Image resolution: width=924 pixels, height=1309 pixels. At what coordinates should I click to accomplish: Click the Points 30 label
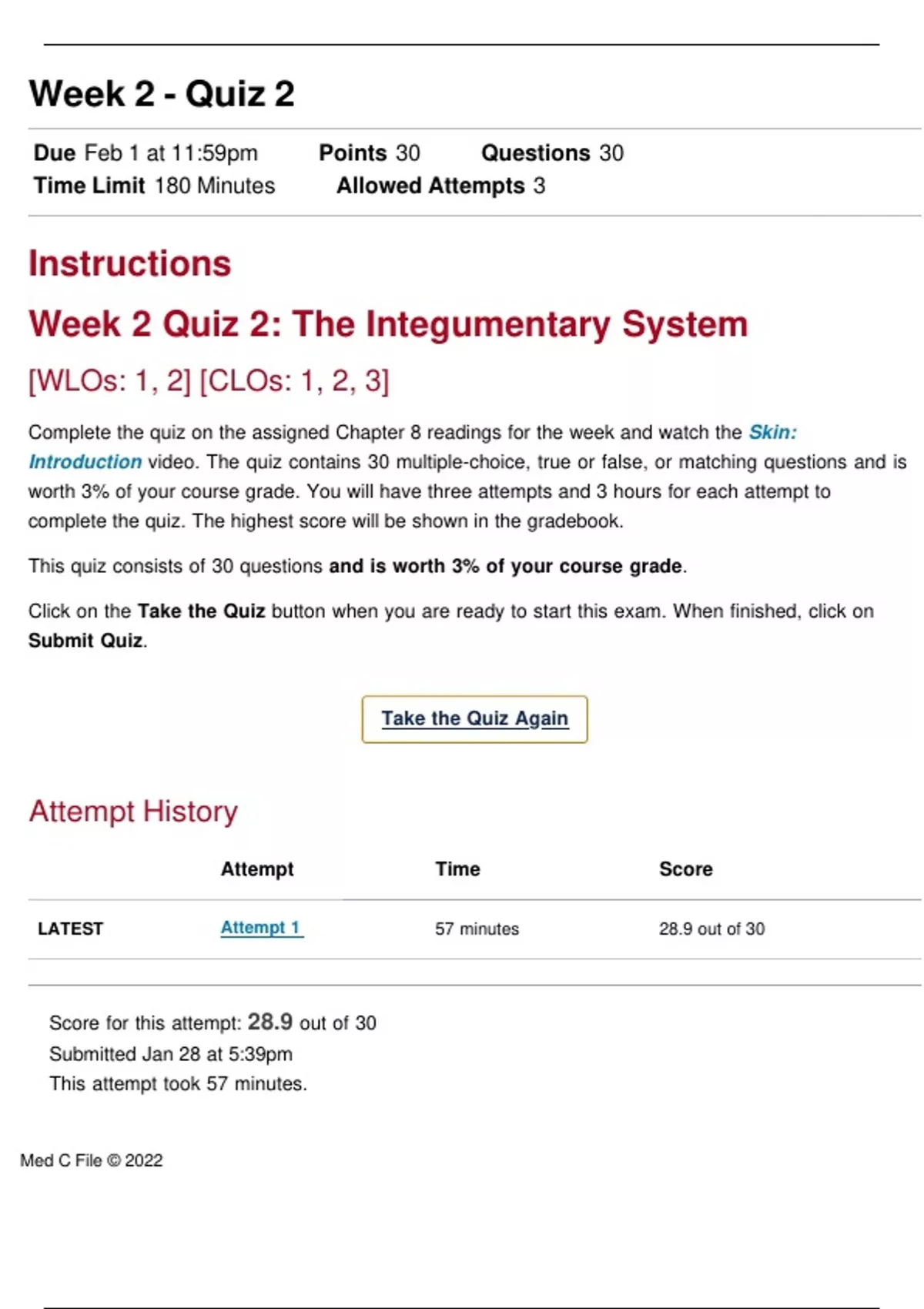(x=370, y=153)
